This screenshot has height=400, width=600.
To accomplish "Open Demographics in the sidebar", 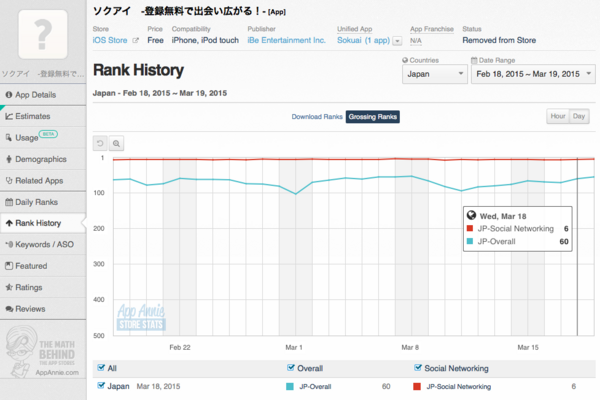I will point(43,159).
